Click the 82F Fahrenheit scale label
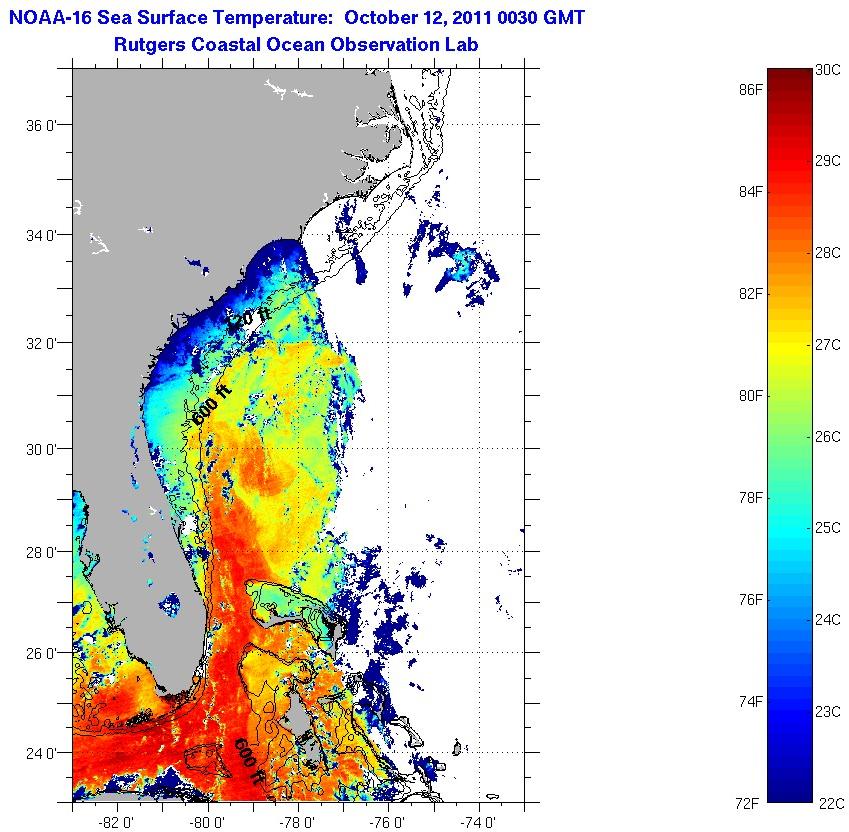The height and width of the screenshot is (832, 849). 750,293
